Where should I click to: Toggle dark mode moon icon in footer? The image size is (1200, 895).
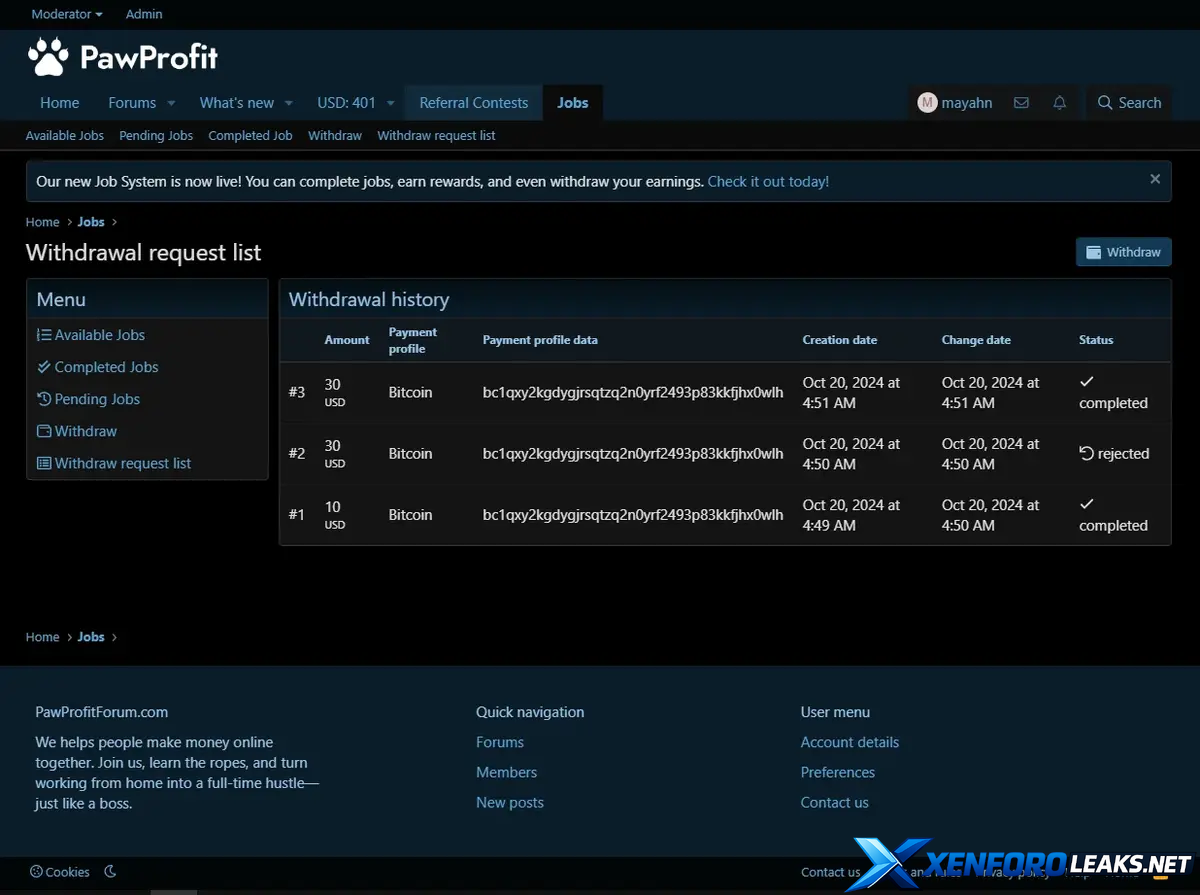click(110, 871)
